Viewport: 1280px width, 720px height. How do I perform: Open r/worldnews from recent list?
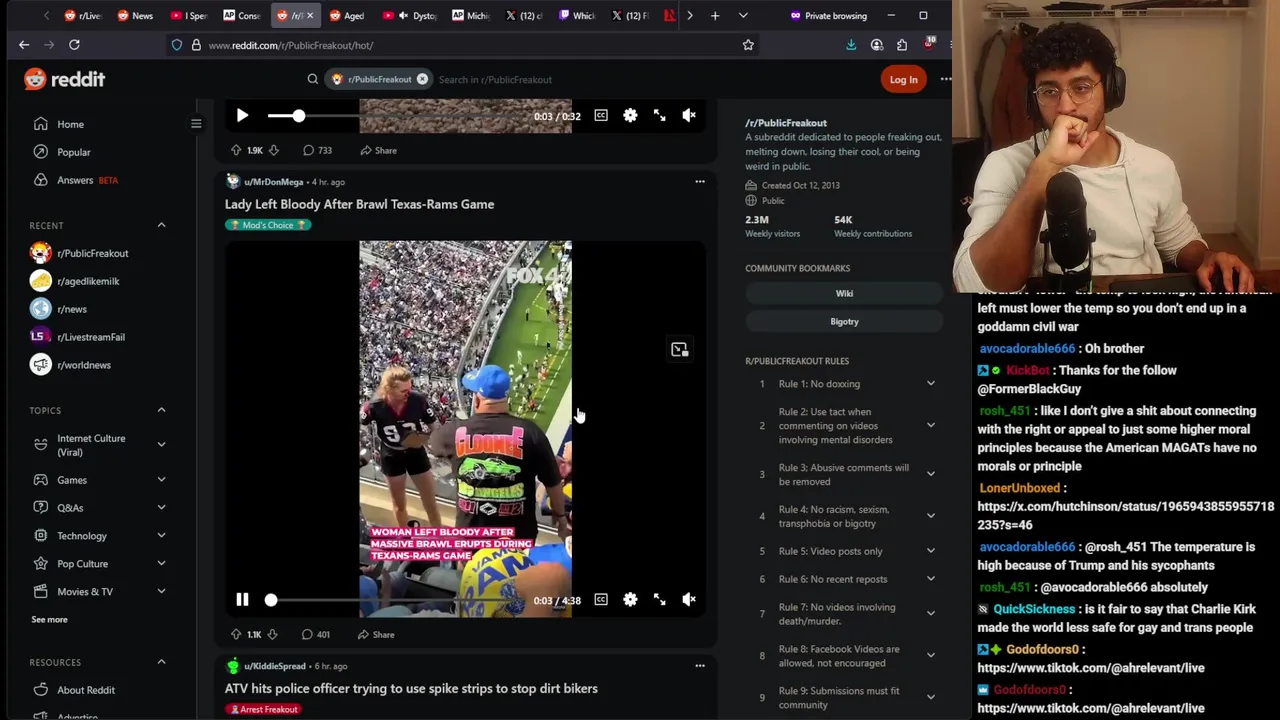(83, 365)
